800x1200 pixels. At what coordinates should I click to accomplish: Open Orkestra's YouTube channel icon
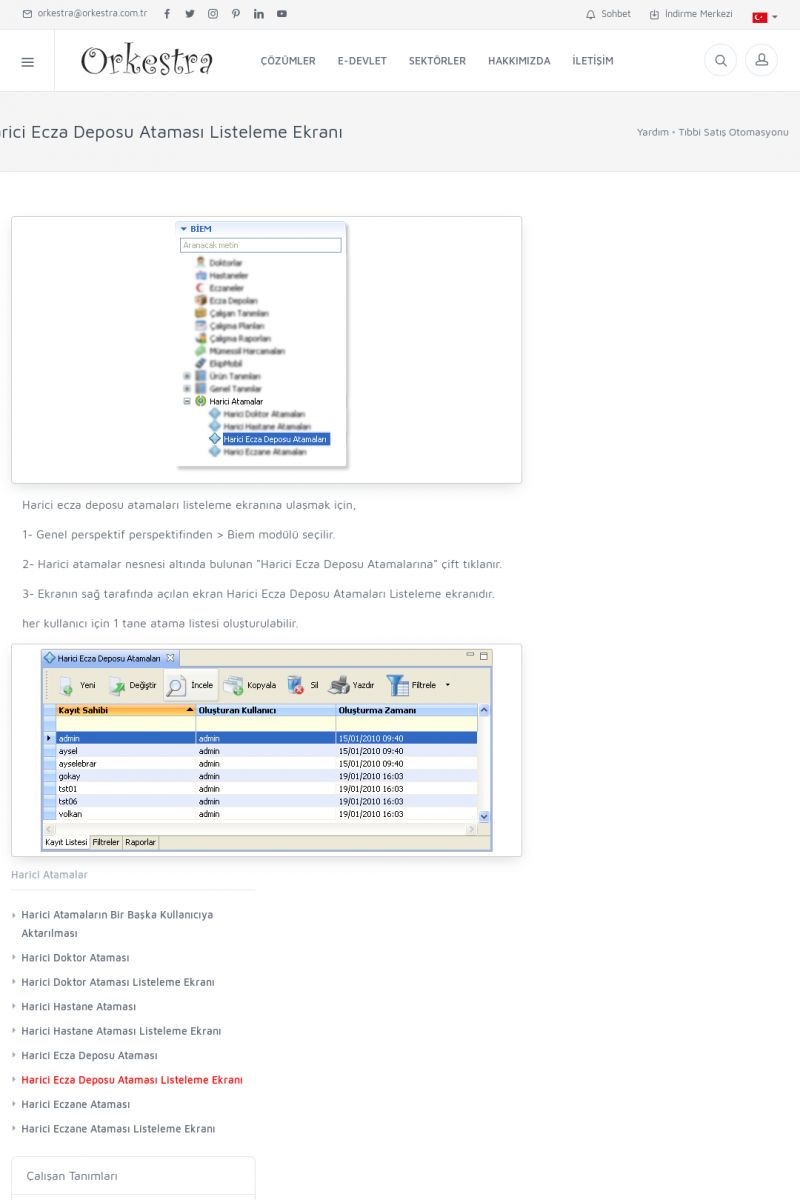click(x=282, y=14)
